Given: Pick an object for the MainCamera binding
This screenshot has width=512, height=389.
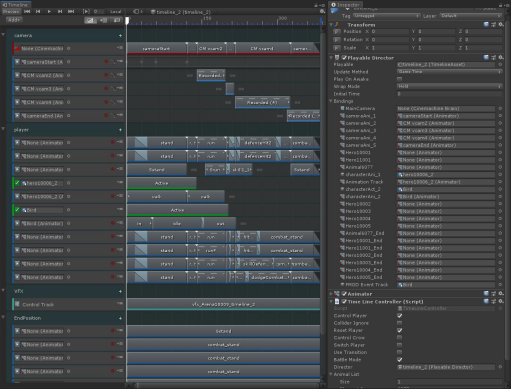Looking at the screenshot, I should tap(500, 109).
